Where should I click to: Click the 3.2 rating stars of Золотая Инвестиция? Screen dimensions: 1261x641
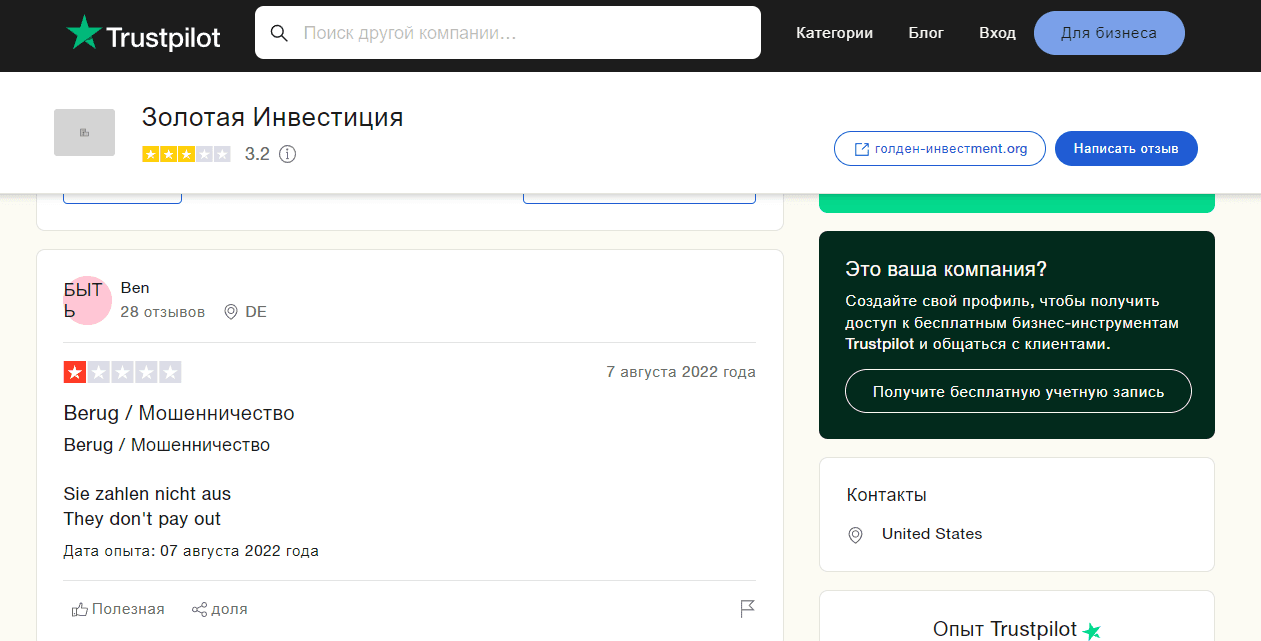(186, 154)
